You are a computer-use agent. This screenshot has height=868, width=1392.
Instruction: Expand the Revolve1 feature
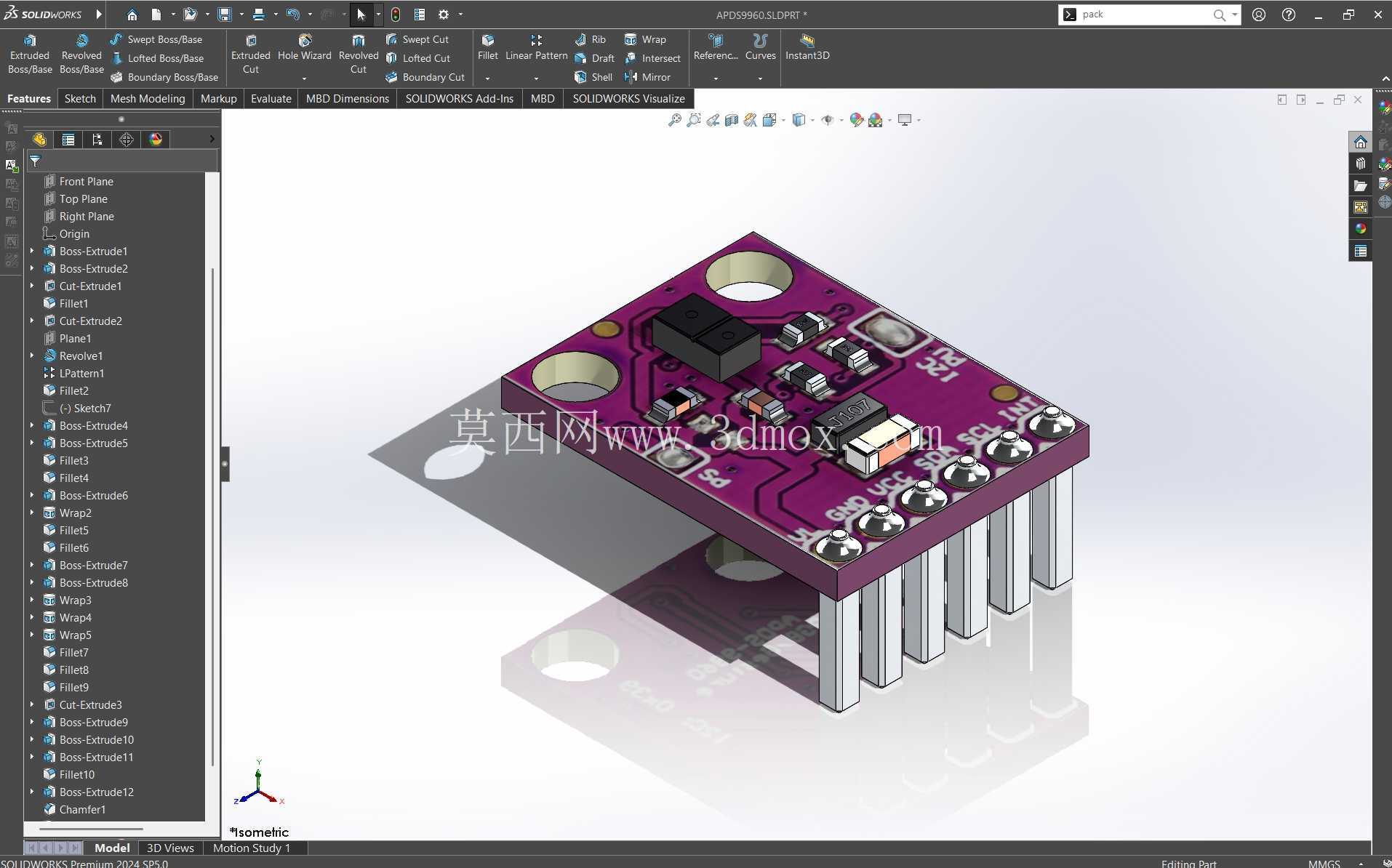(x=32, y=355)
